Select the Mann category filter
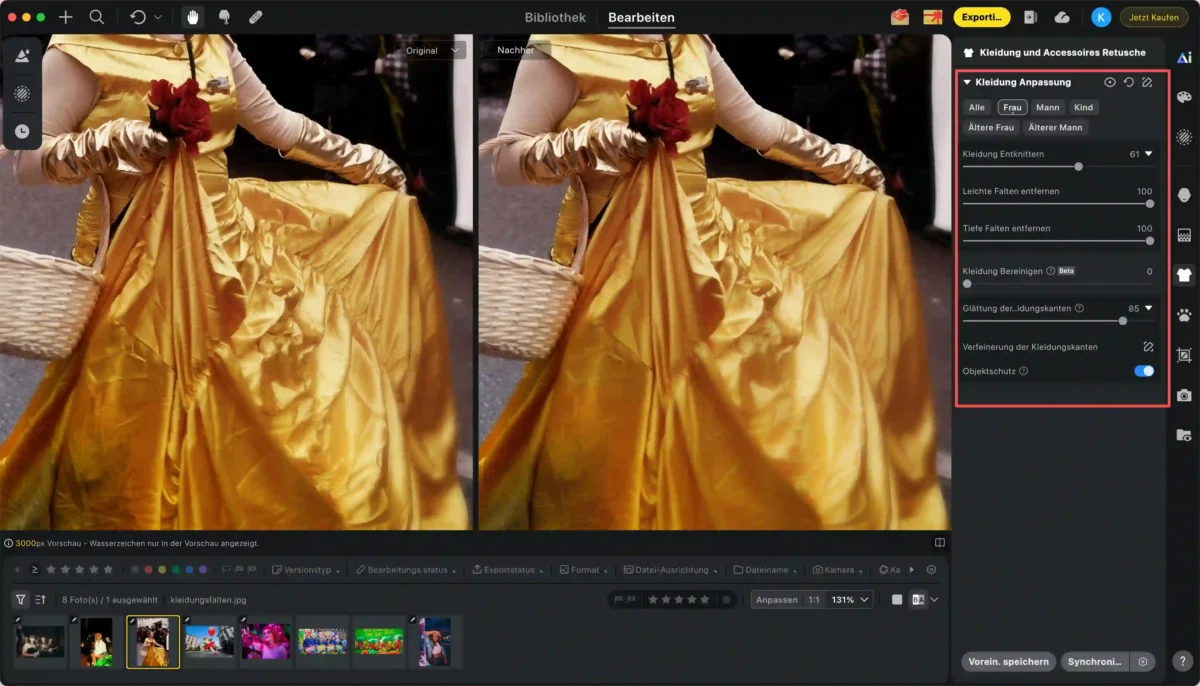 1047,107
